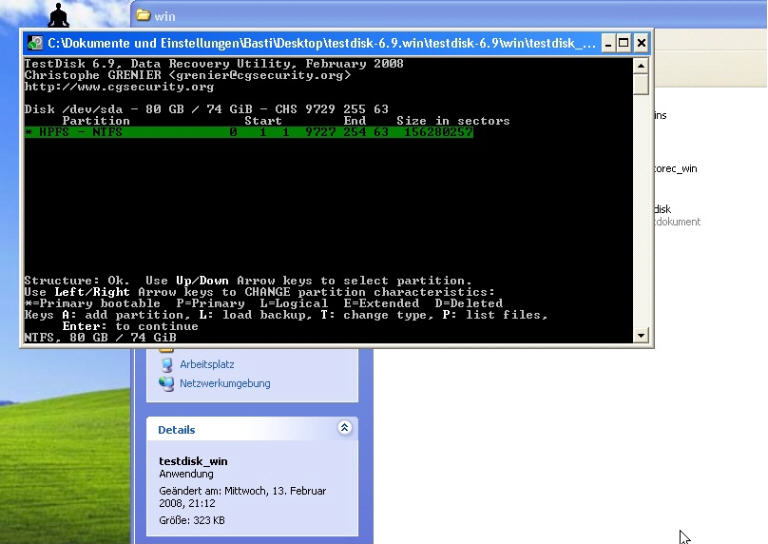Viewport: 768px width, 544px height.
Task: Click the Netzwerkumgebung globe icon
Action: click(167, 383)
